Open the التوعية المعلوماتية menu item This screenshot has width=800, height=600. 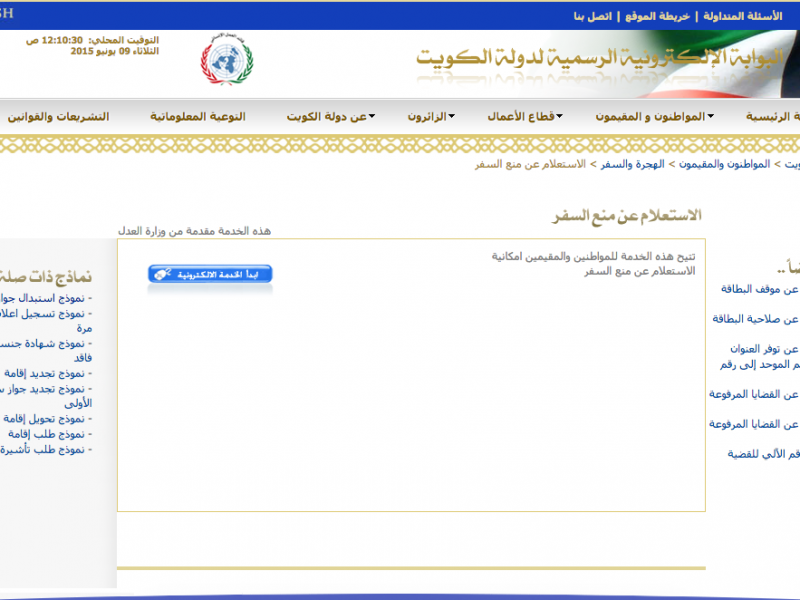pos(198,117)
